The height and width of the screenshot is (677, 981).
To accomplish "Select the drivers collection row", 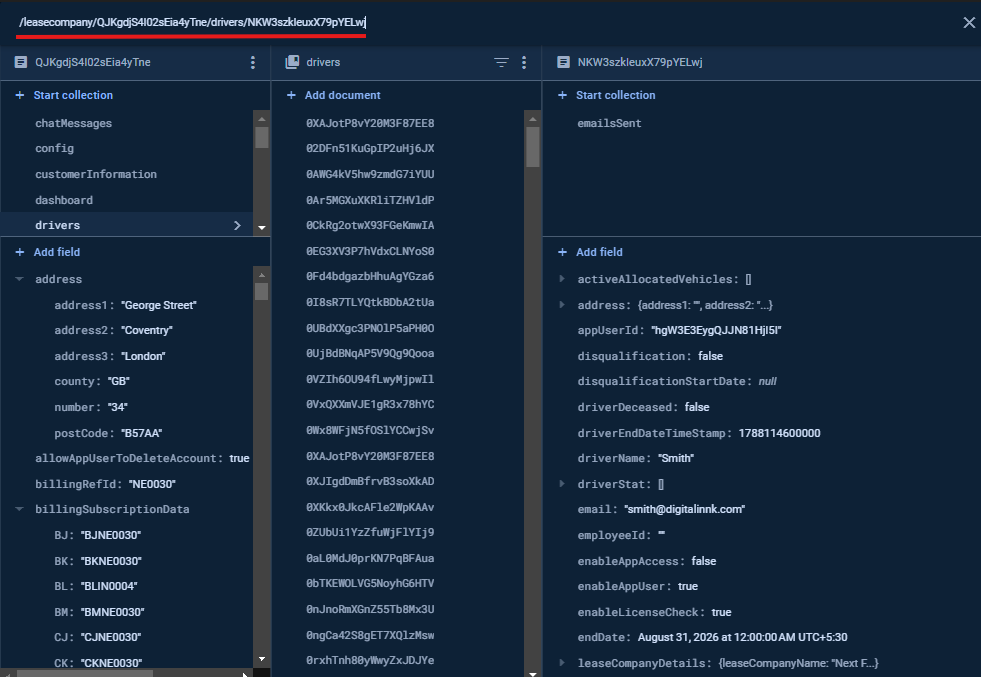I will 126,225.
